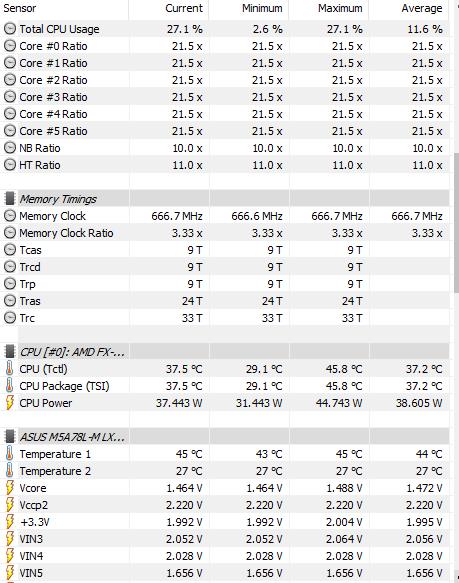Click the lightning icon next to Vcore
459x583 pixels.
click(x=10, y=488)
